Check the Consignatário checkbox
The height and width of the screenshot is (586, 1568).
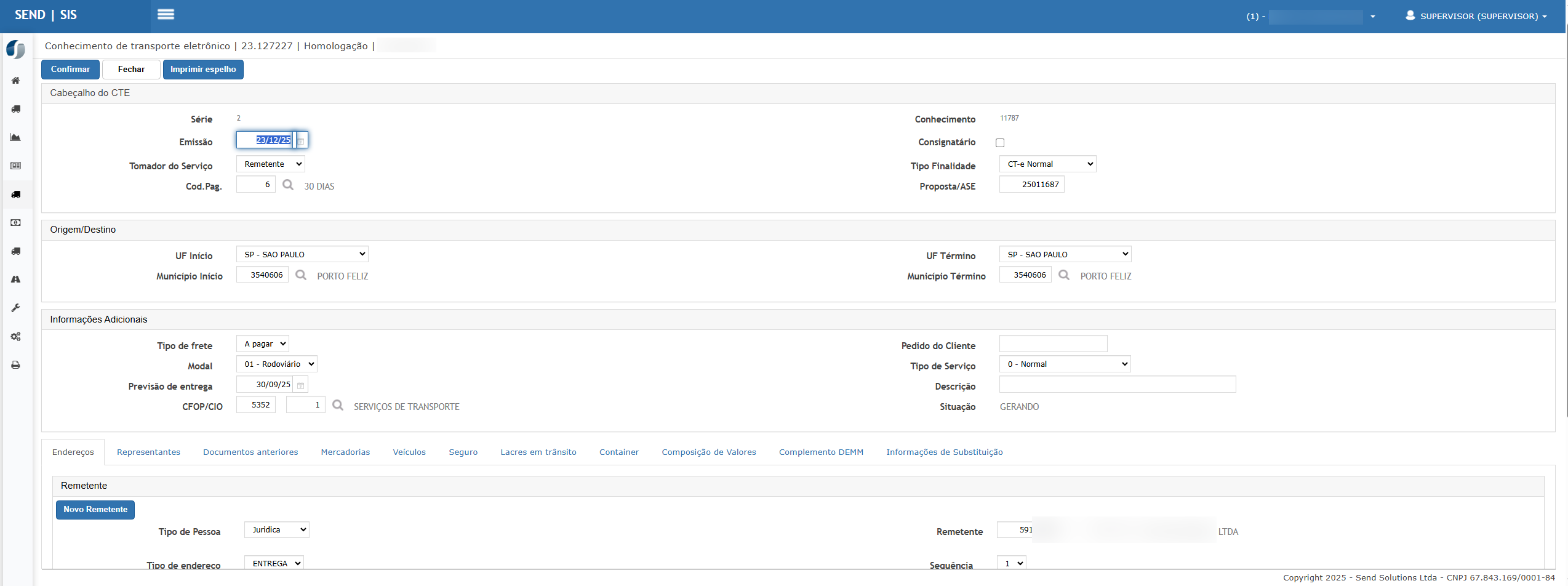coord(1000,143)
